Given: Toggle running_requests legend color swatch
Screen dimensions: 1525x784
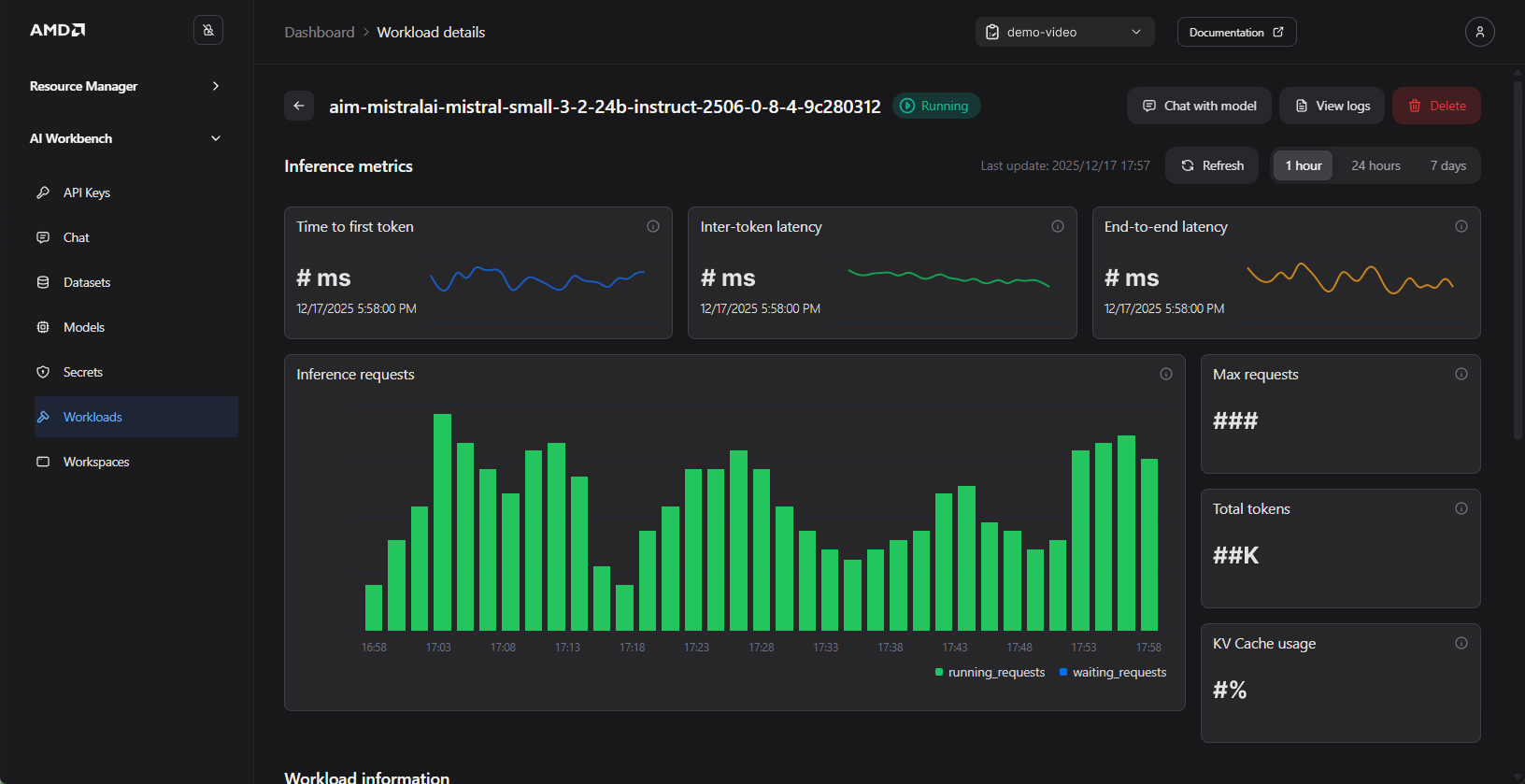Looking at the screenshot, I should tap(939, 672).
